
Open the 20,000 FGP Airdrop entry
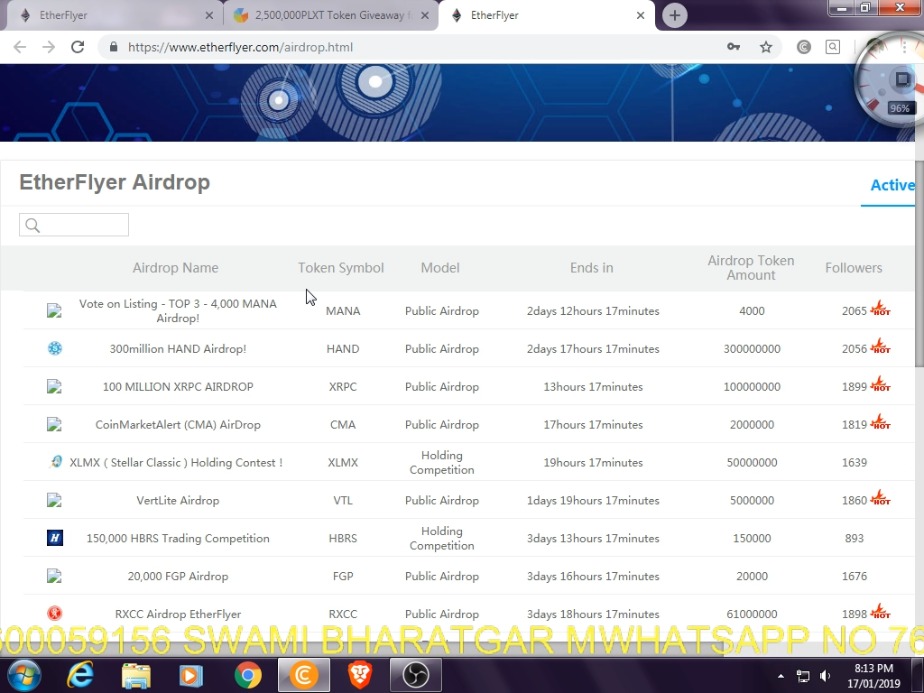pyautogui.click(x=177, y=576)
